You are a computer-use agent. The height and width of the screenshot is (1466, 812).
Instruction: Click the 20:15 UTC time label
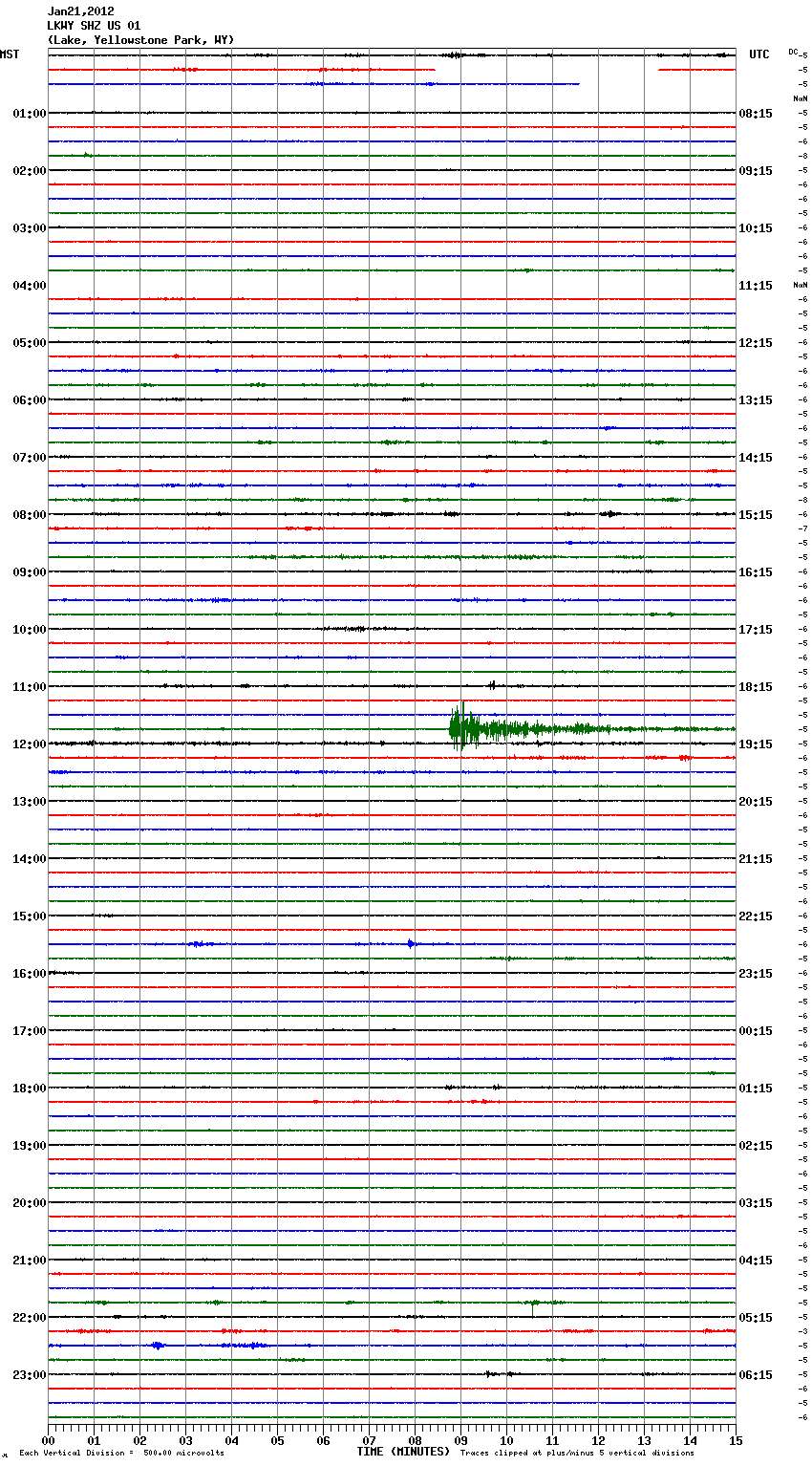(756, 802)
